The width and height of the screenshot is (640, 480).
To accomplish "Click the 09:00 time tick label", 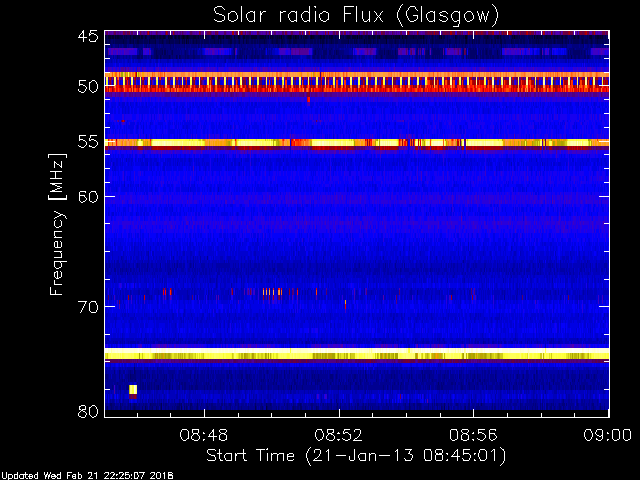I will click(x=607, y=435).
